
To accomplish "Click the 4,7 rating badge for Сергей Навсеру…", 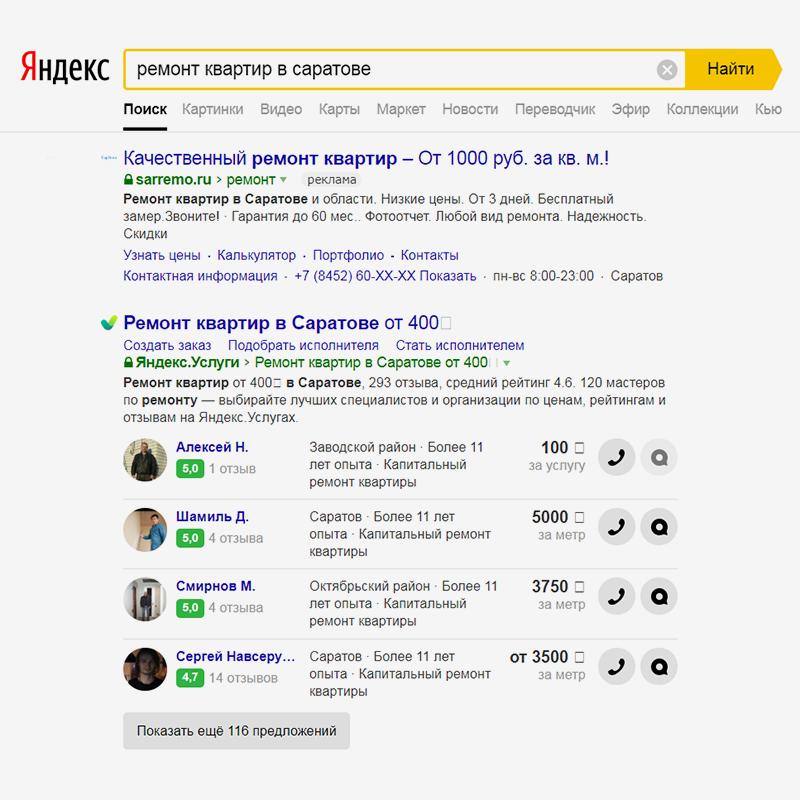I will 190,678.
